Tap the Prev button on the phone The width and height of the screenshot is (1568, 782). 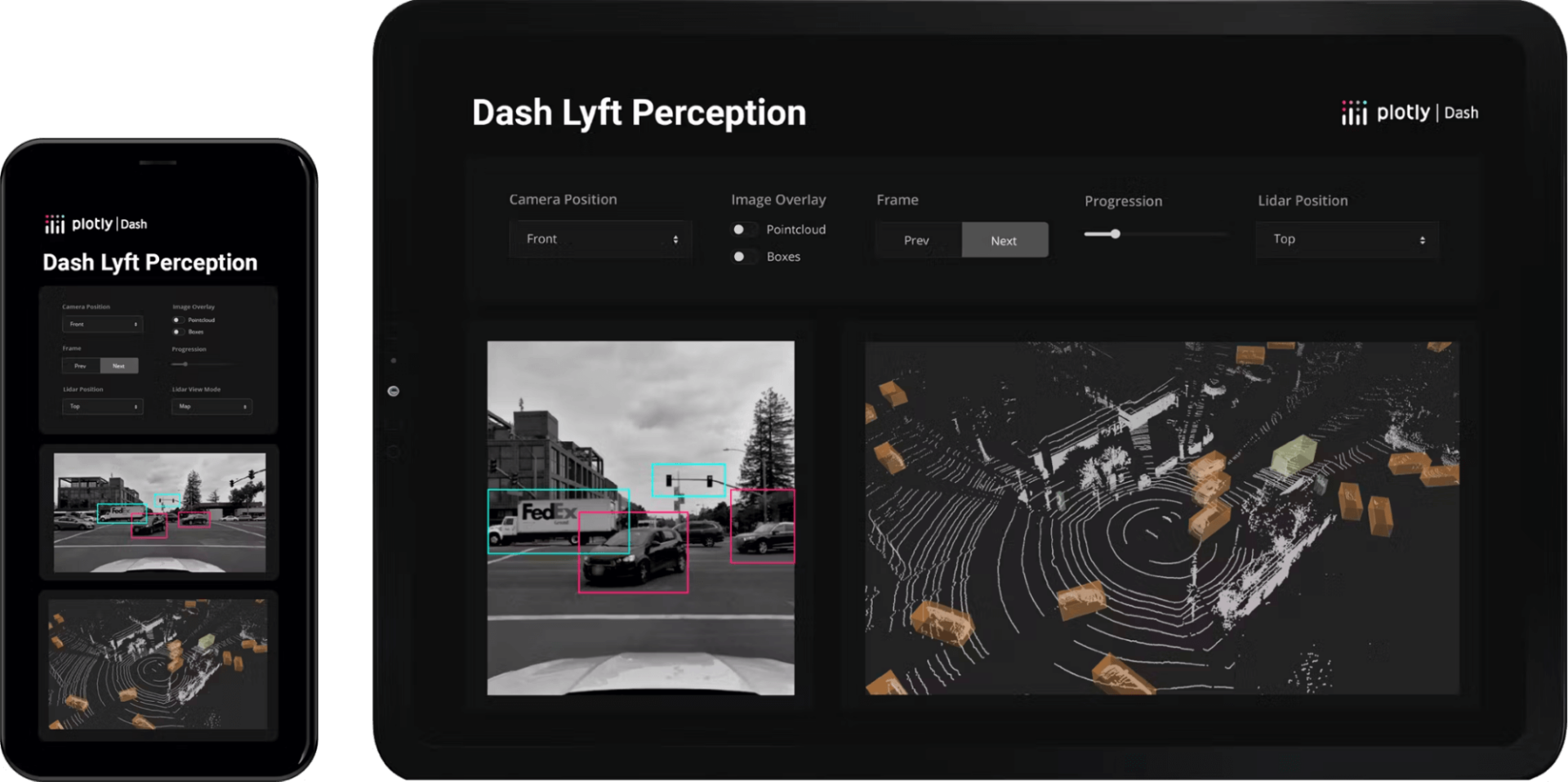81,366
